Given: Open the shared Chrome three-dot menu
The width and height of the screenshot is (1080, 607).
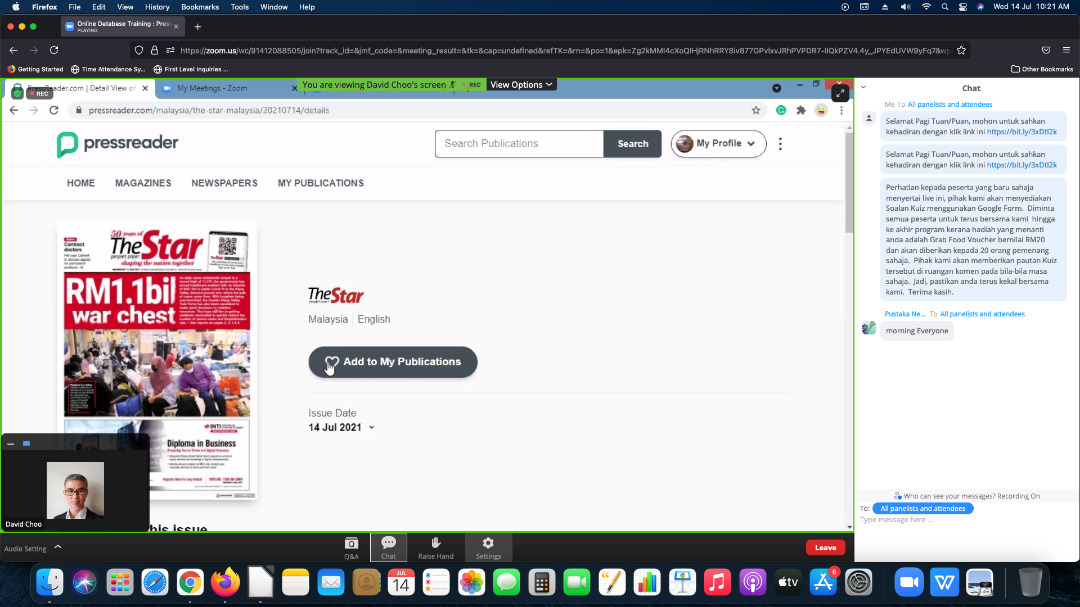Looking at the screenshot, I should pos(841,110).
